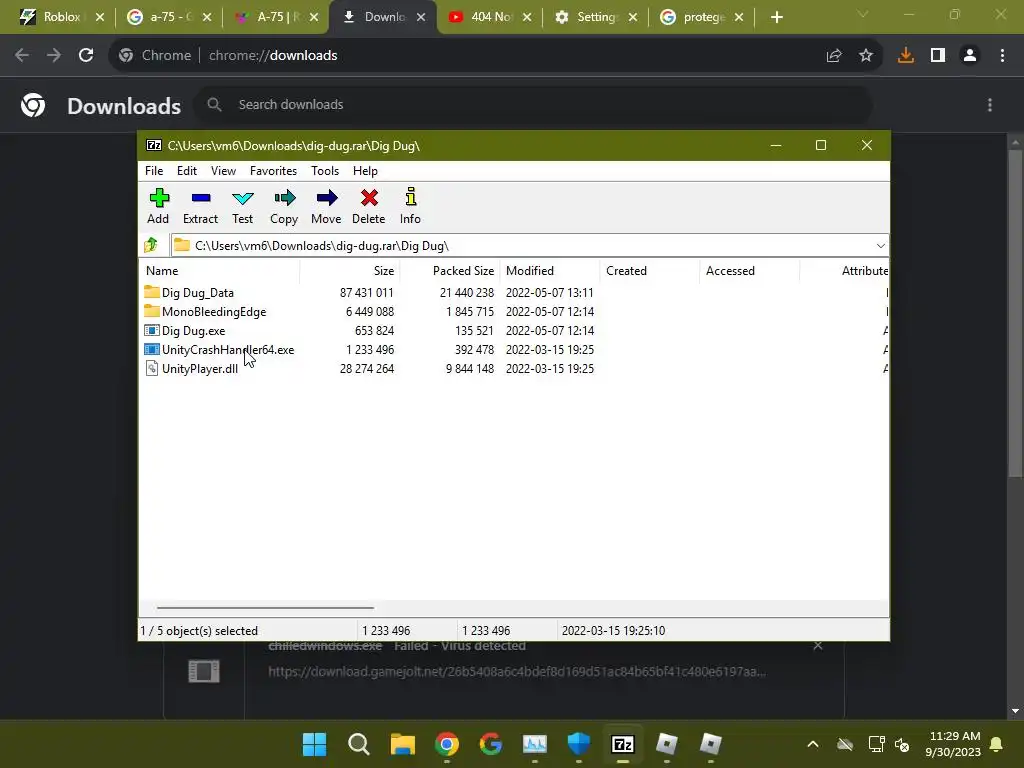
Task: Bookmark this page with the star icon
Action: coord(866,56)
